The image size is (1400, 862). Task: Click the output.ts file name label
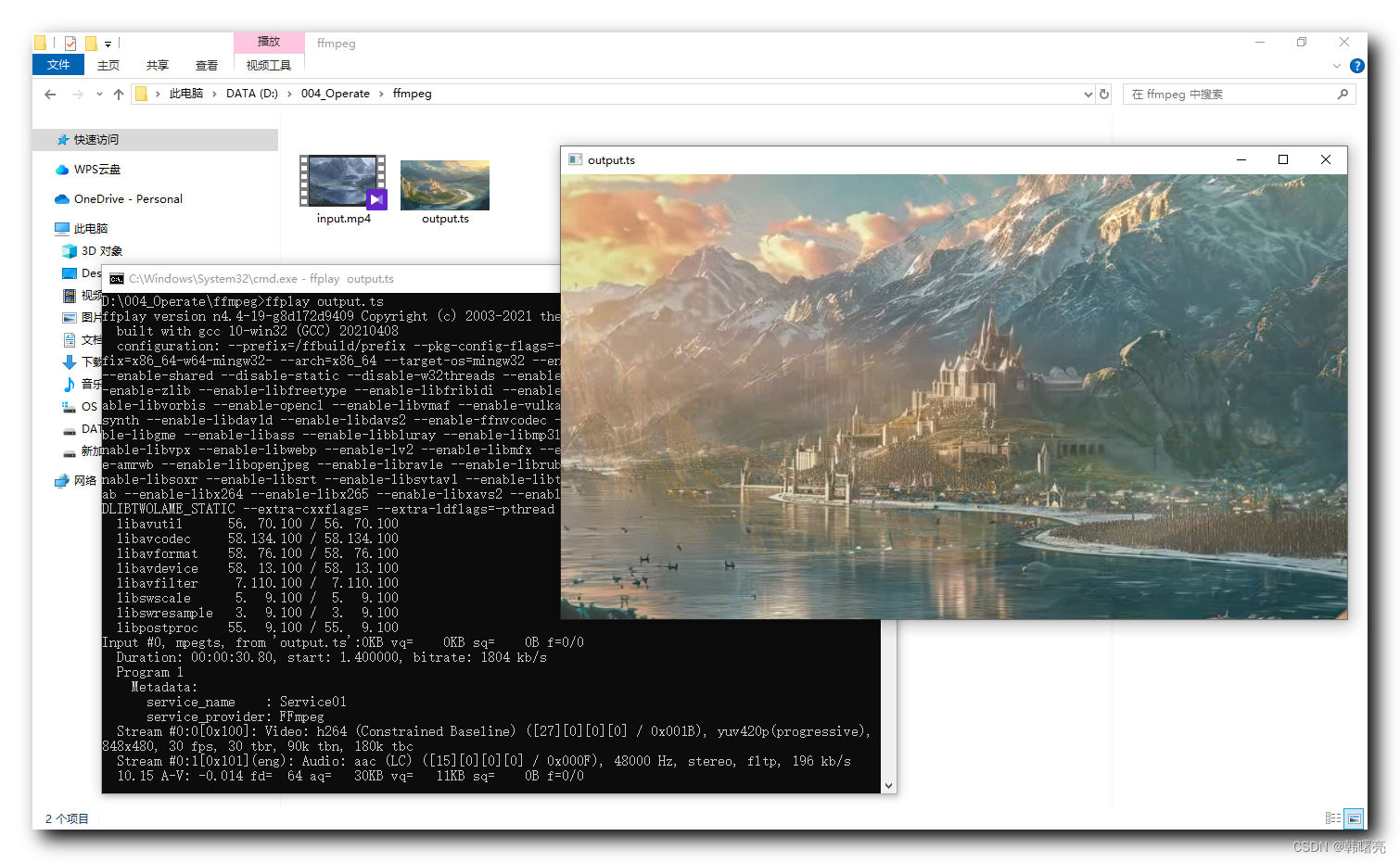tap(445, 219)
